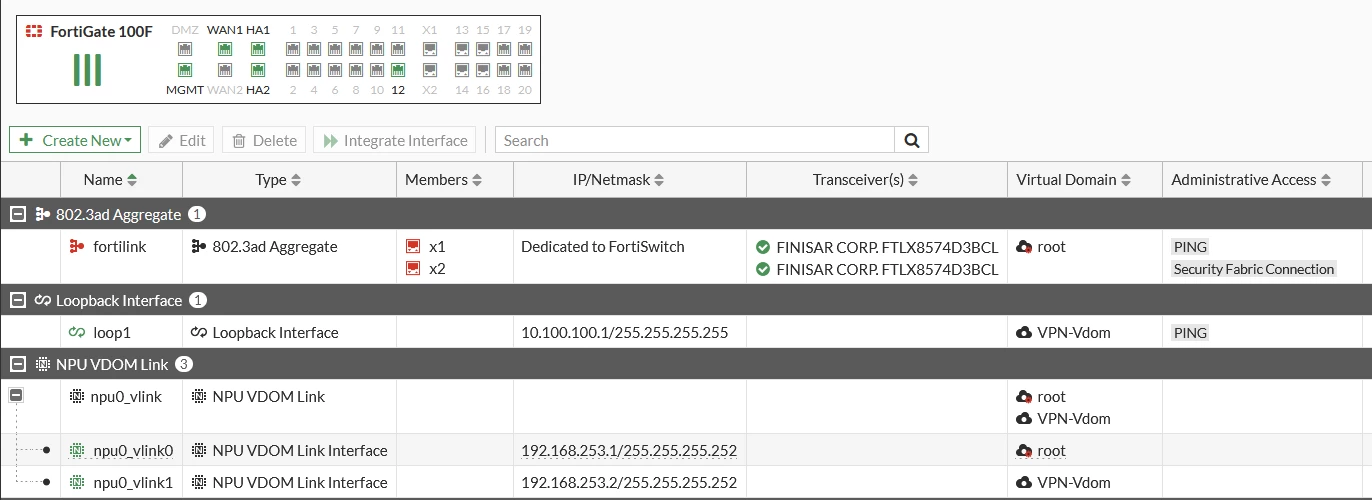
Task: Select port 13 on the faceplate
Action: point(462,48)
